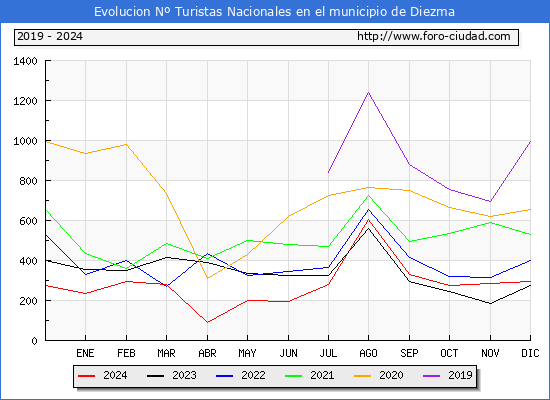Click the FEB month axis label
The image size is (550, 400).
coord(126,353)
